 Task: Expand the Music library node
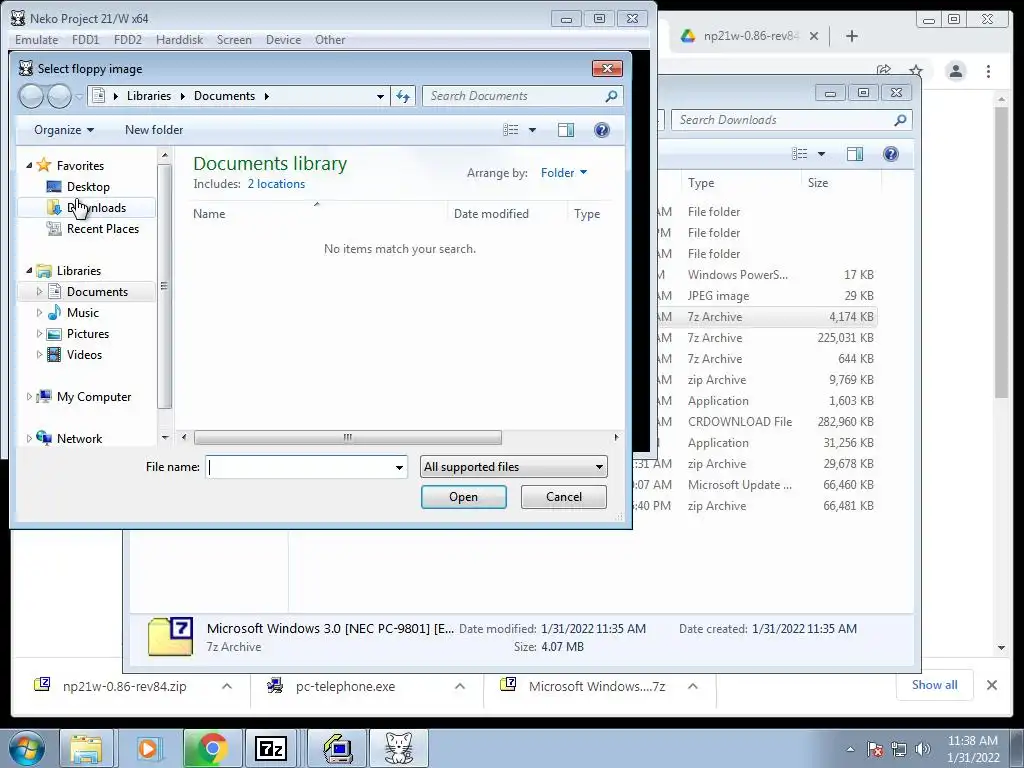39,313
